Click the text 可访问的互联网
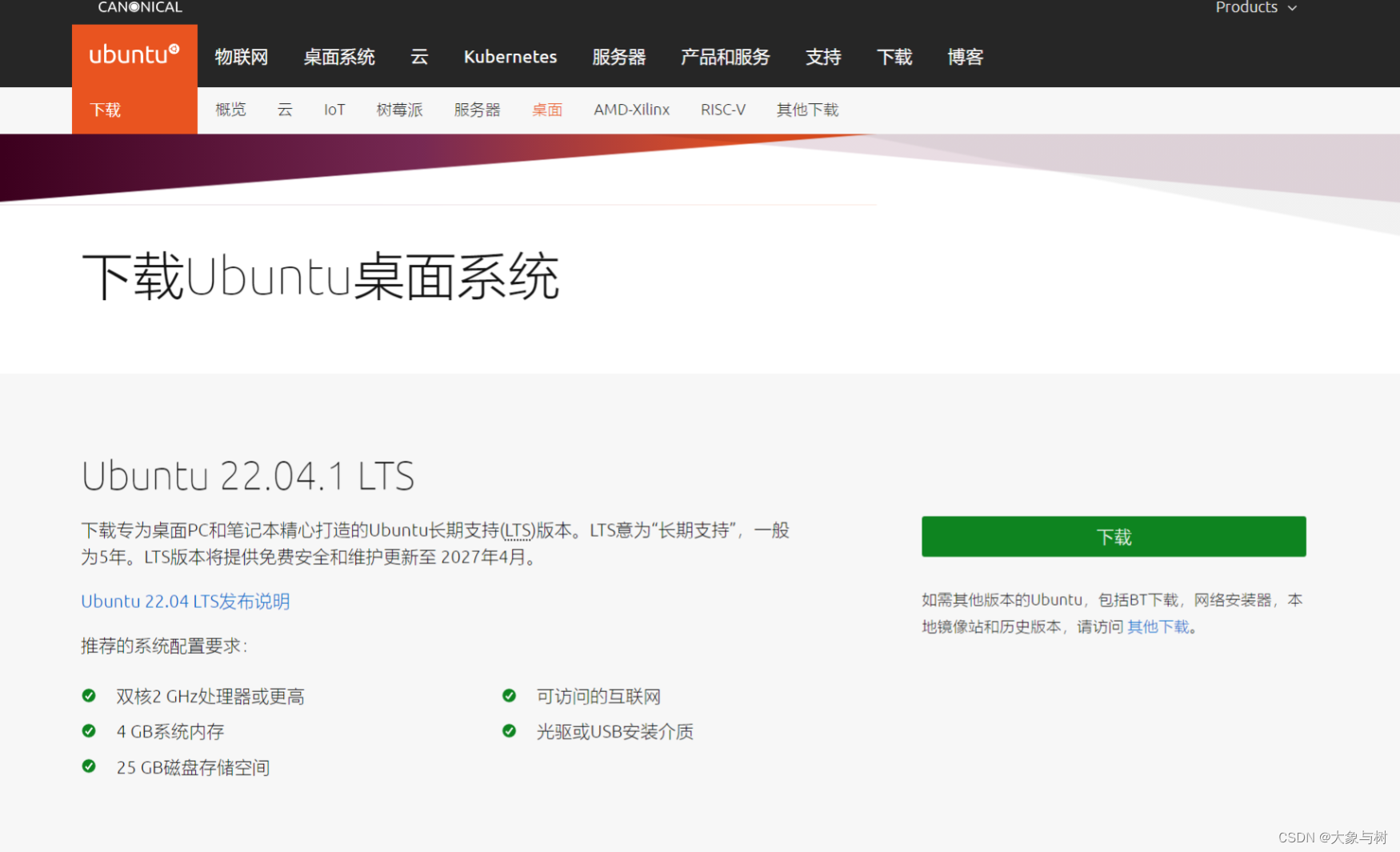Screen dimensions: 1400x852 pos(598,697)
